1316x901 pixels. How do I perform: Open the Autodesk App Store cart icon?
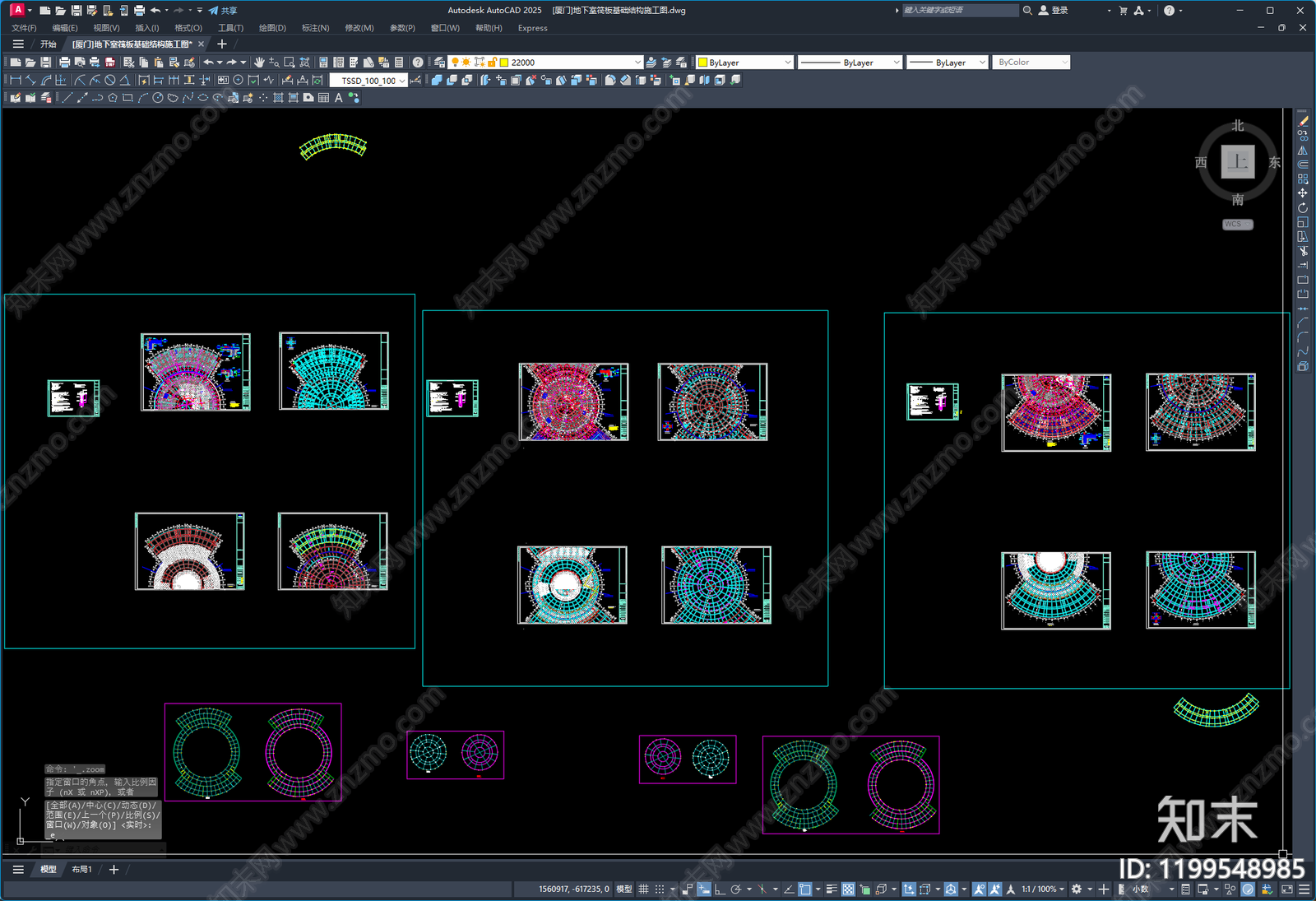pyautogui.click(x=1124, y=11)
